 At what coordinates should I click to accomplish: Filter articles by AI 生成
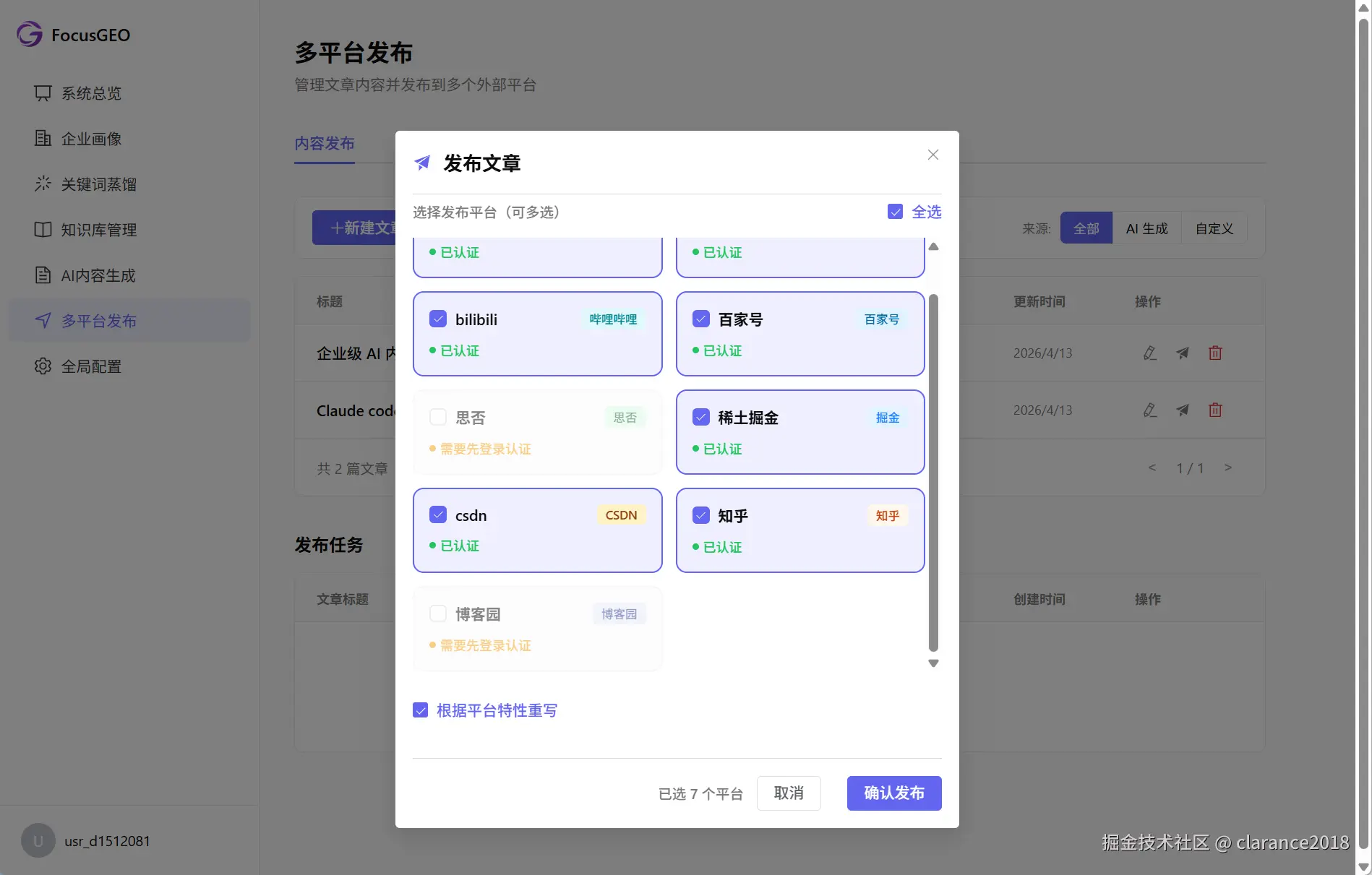(1146, 228)
